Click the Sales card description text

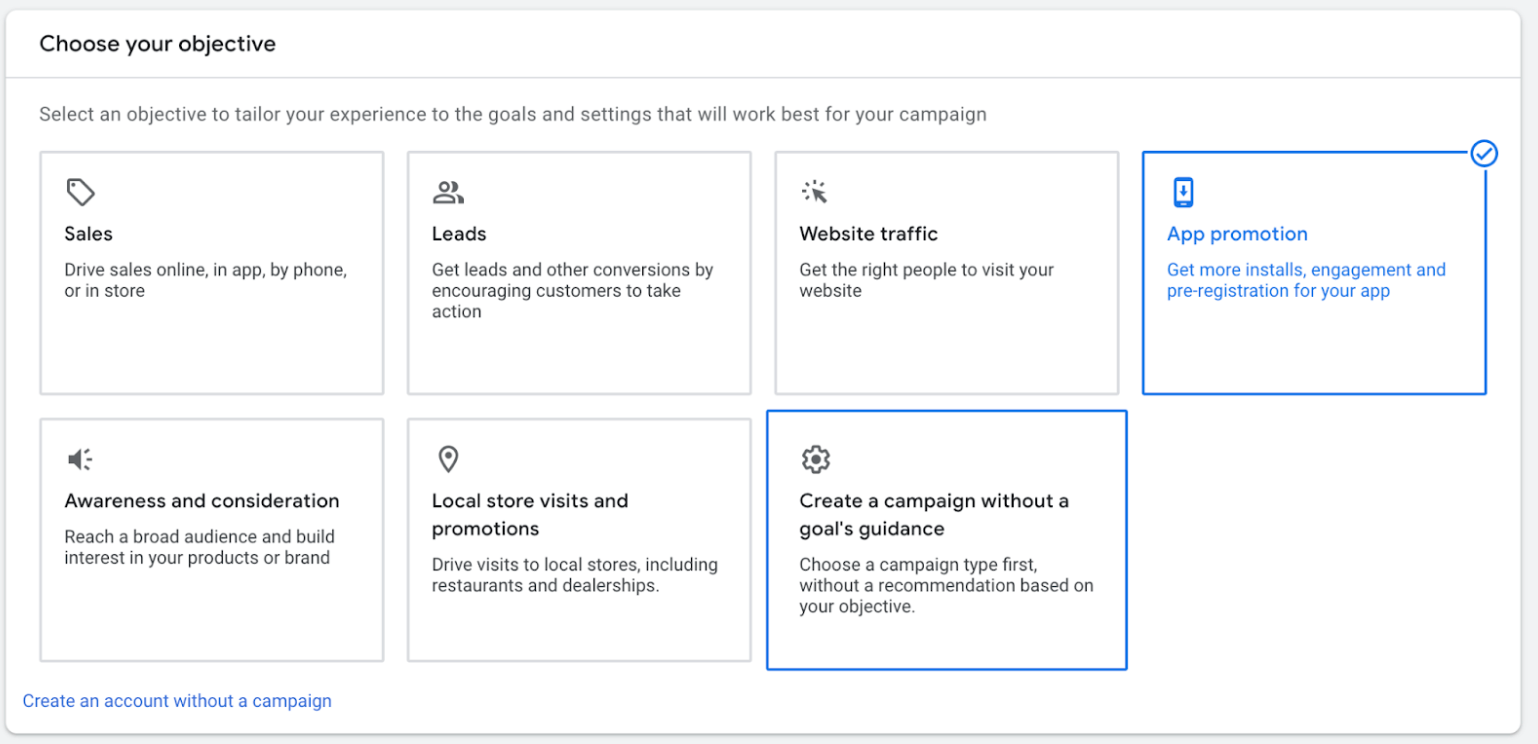(x=206, y=280)
